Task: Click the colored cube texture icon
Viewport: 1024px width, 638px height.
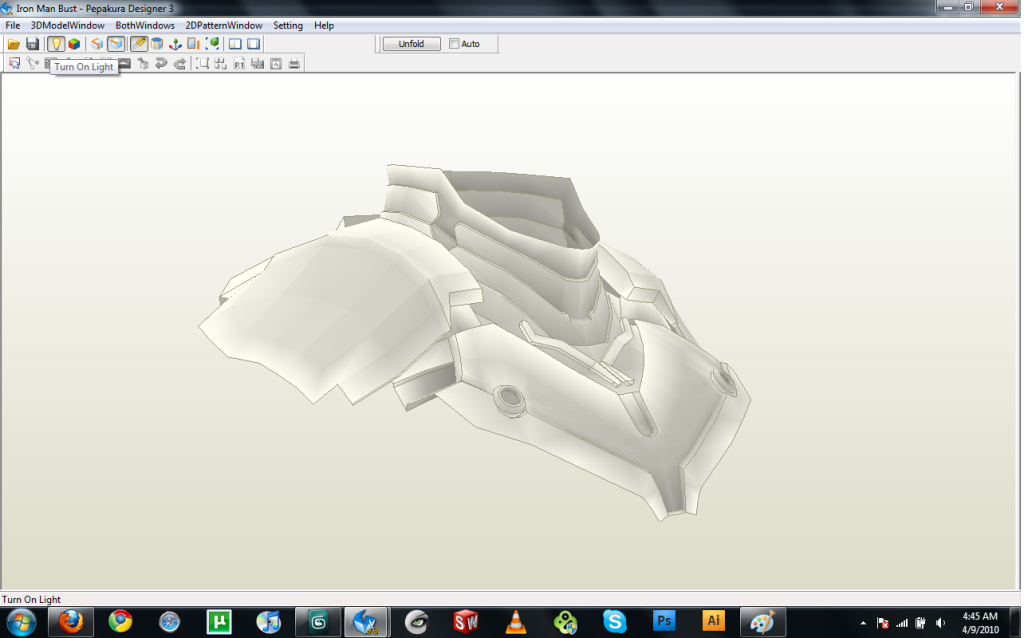Action: [75, 44]
